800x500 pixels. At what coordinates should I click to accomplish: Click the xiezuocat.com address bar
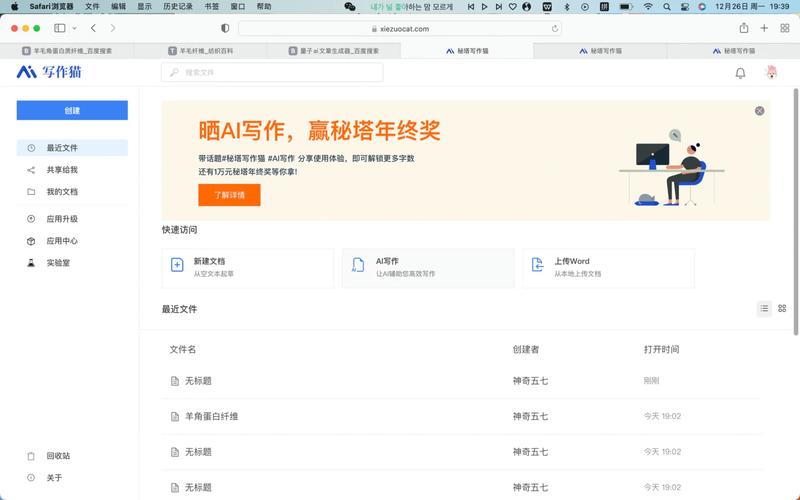pos(400,29)
